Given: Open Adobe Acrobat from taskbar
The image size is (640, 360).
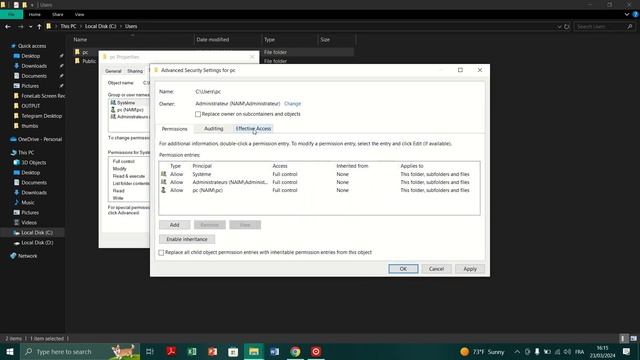Looking at the screenshot, I should [x=171, y=351].
